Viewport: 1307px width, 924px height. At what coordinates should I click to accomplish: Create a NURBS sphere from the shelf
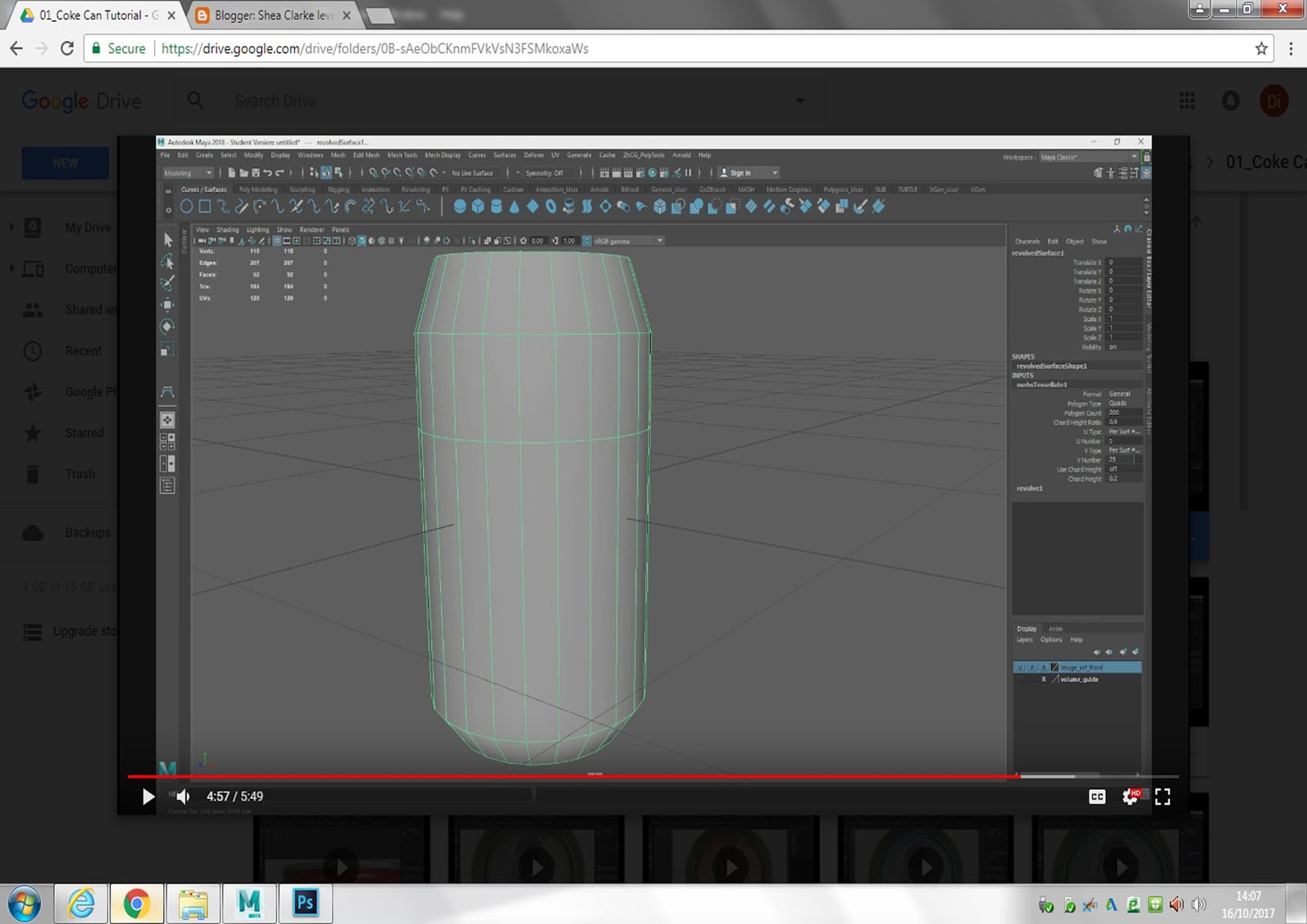[x=461, y=206]
